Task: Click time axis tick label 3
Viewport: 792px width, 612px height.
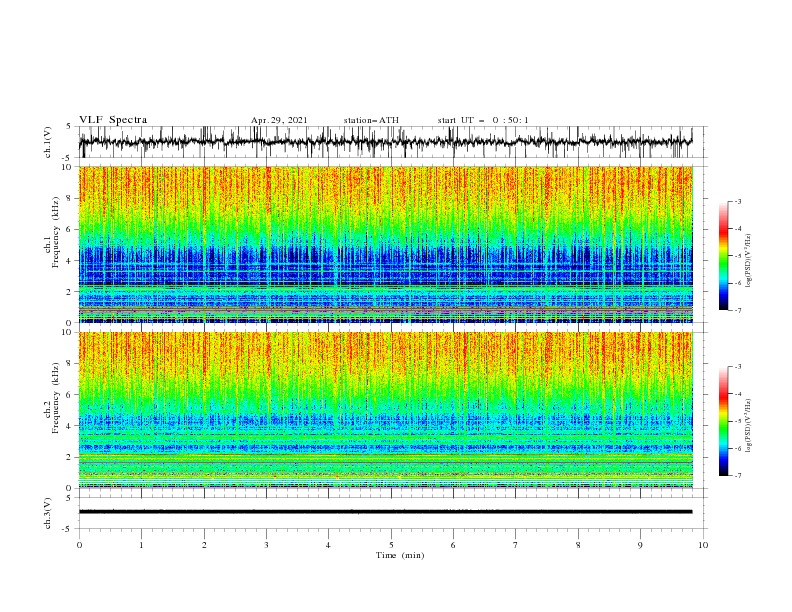Action: point(266,545)
